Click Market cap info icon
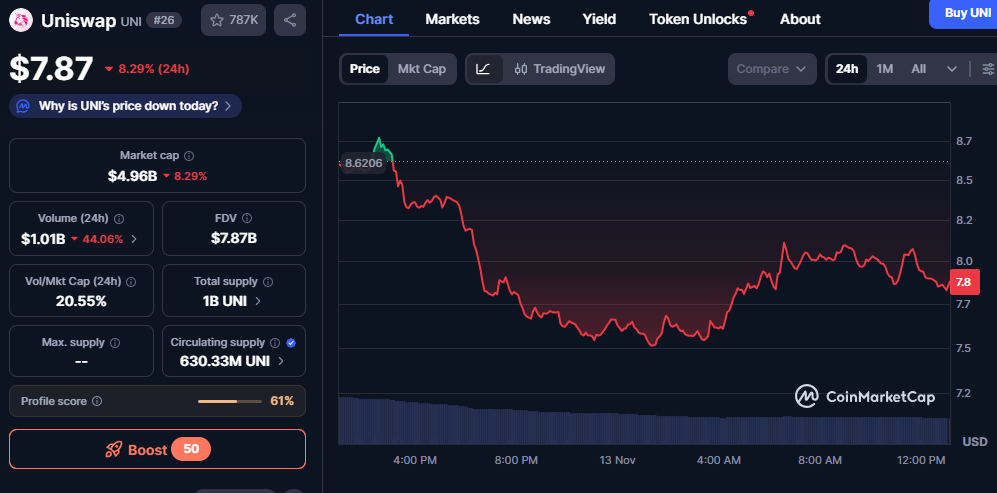The image size is (997, 493). (x=190, y=156)
